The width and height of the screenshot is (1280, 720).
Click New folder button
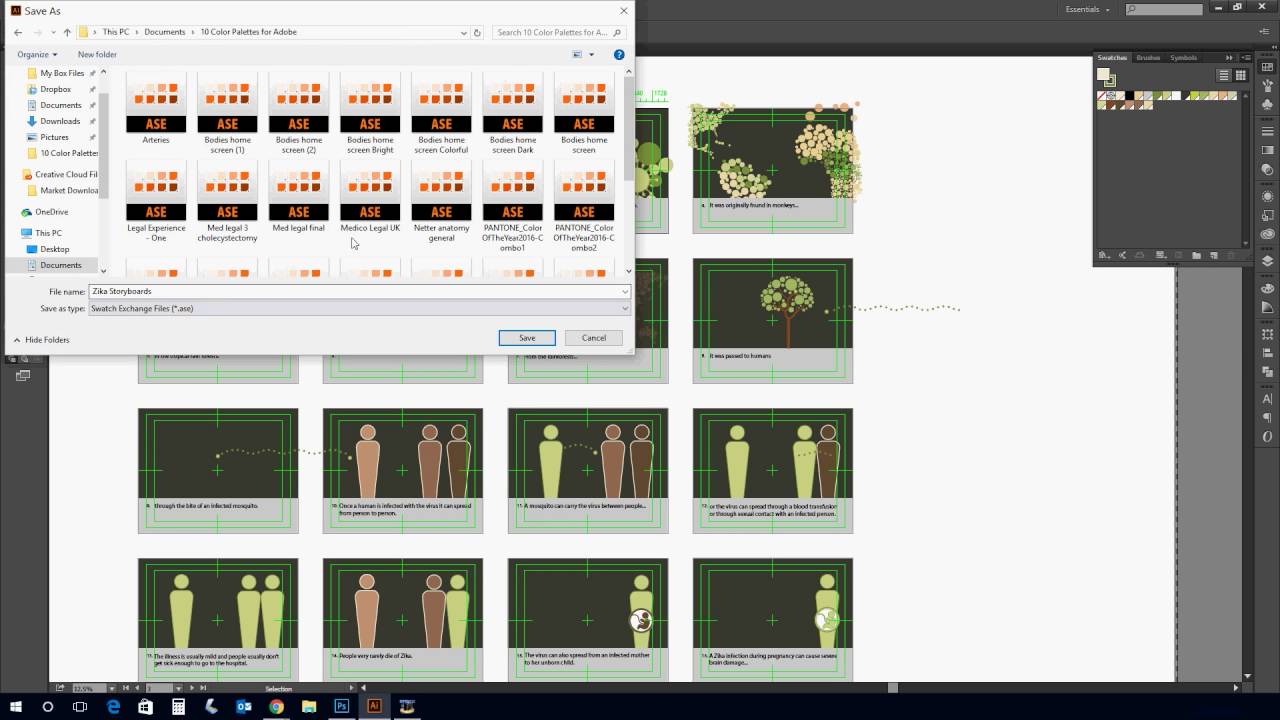point(97,54)
